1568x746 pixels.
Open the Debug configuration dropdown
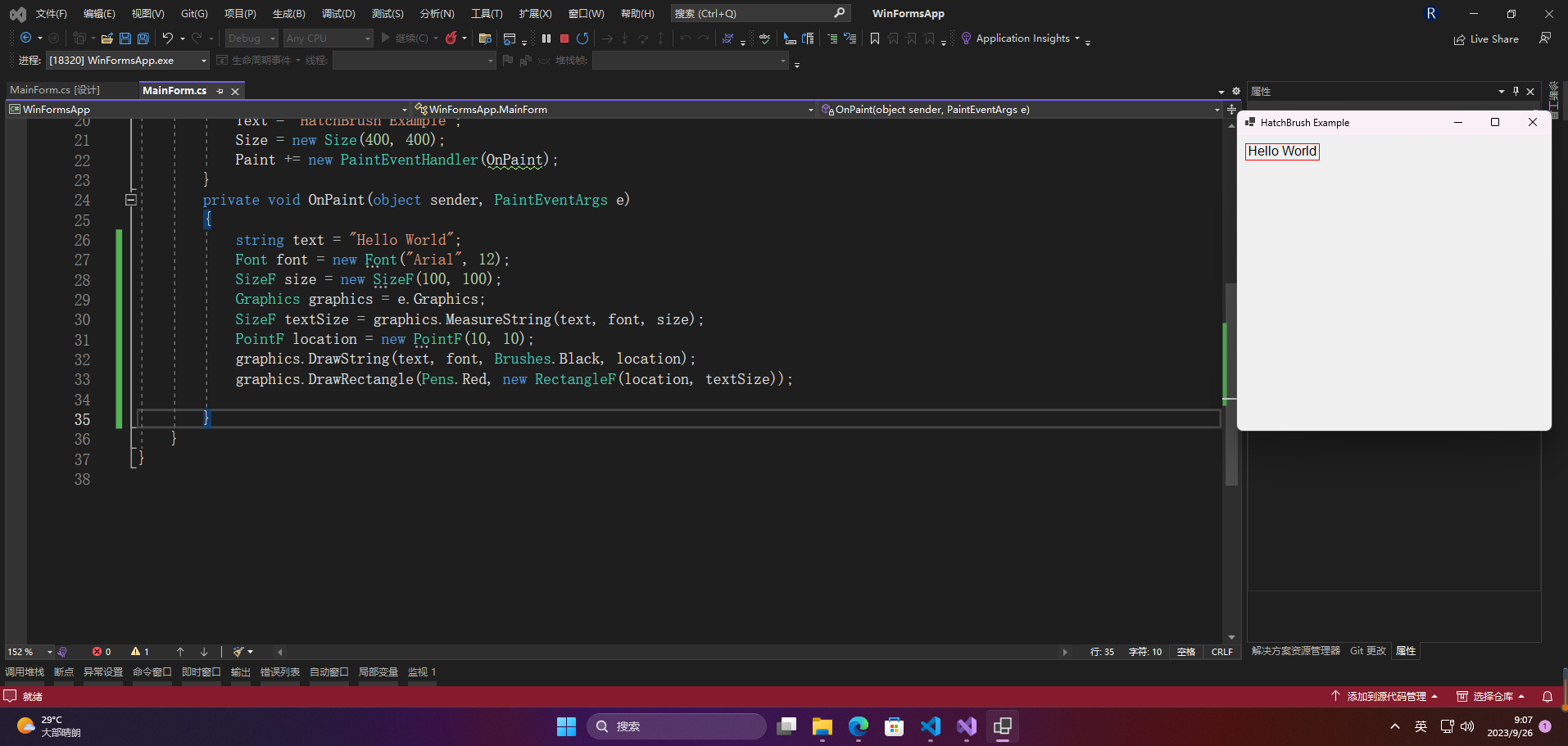pyautogui.click(x=252, y=38)
